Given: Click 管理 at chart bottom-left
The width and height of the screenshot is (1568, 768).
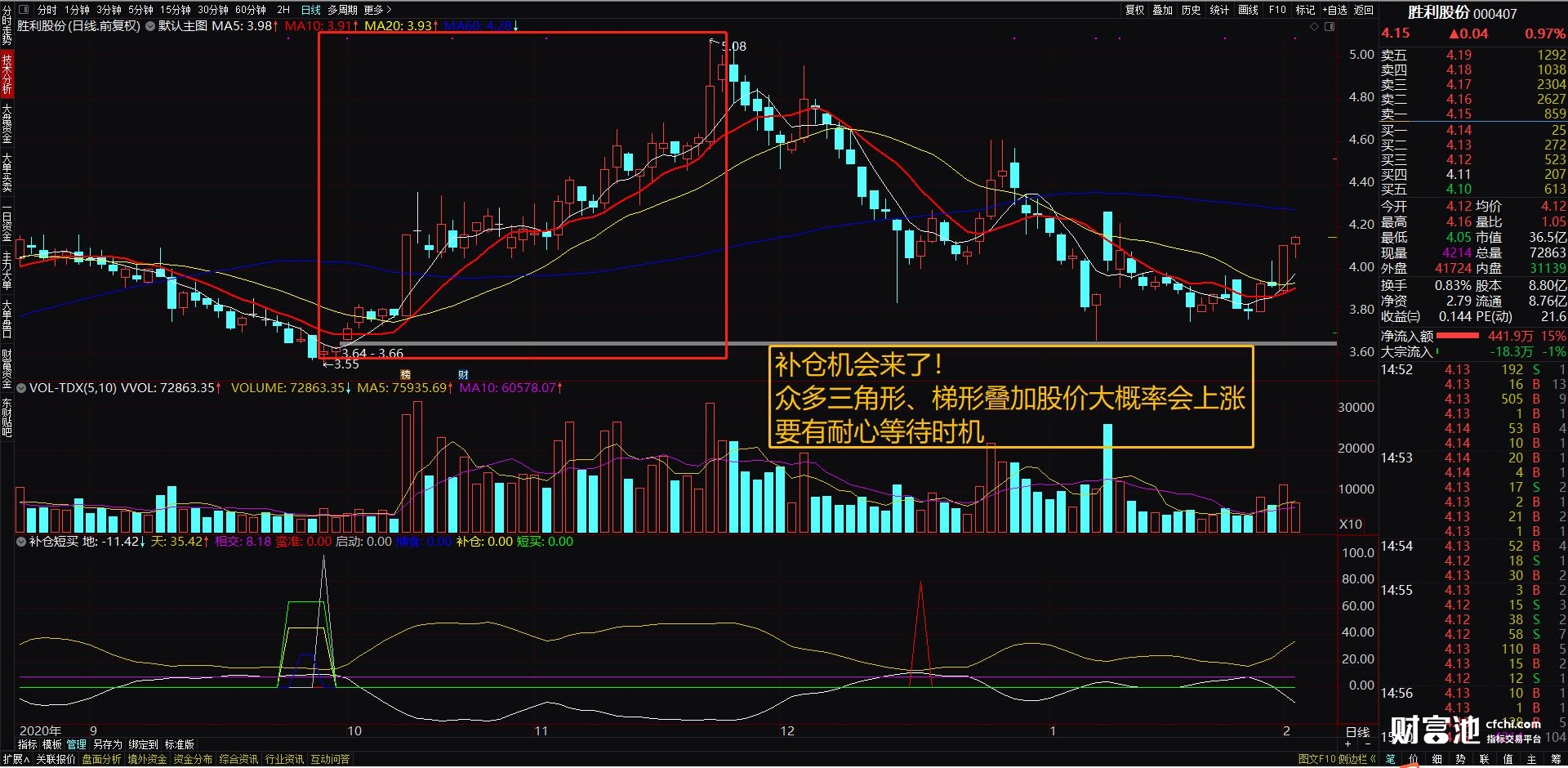Looking at the screenshot, I should tap(77, 744).
